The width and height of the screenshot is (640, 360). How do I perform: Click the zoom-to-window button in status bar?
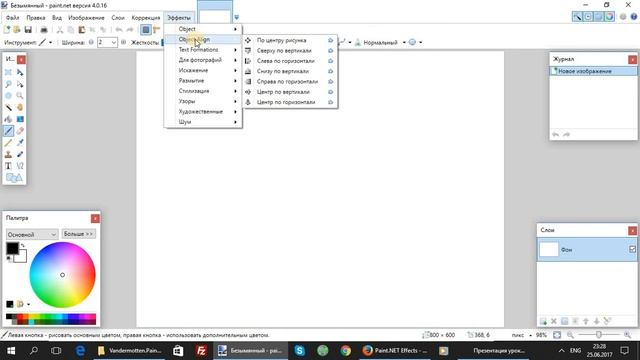(557, 335)
